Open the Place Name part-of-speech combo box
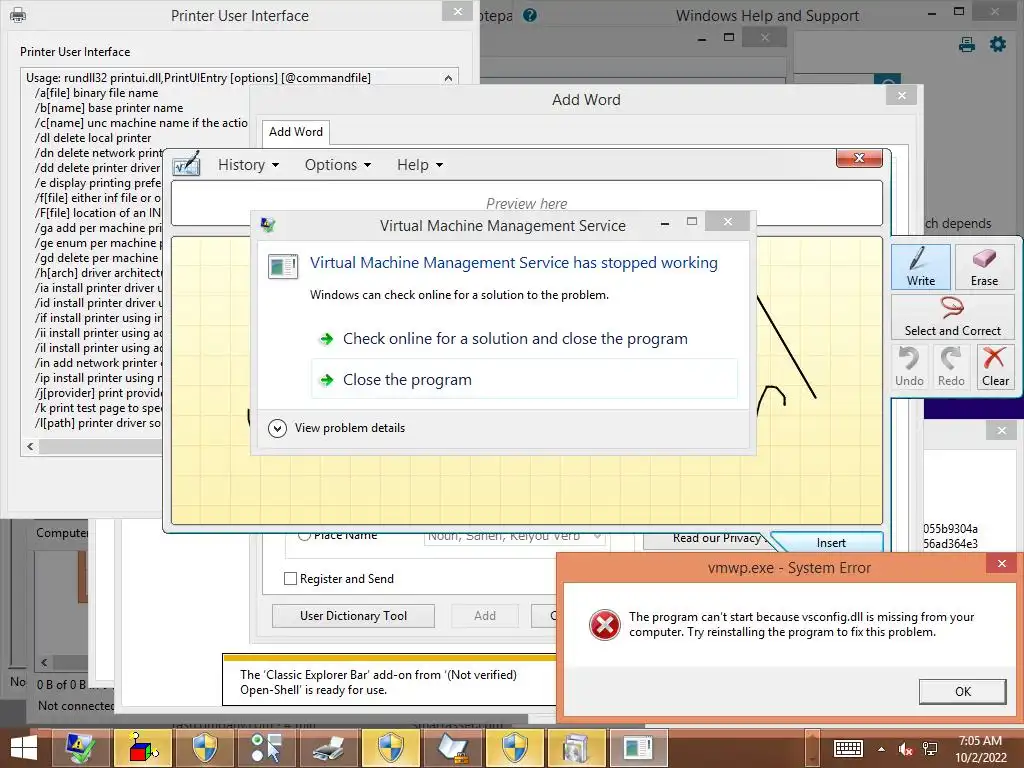 pyautogui.click(x=515, y=536)
